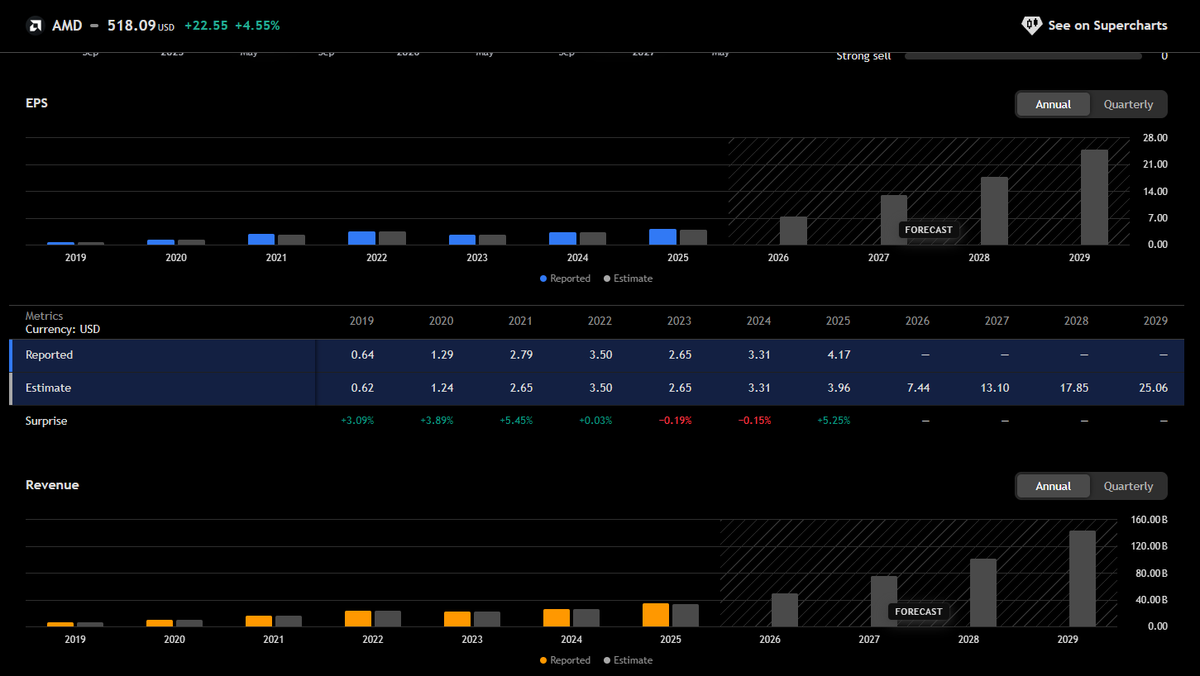Switch EPS chart to Quarterly
This screenshot has width=1200, height=676.
(1128, 104)
